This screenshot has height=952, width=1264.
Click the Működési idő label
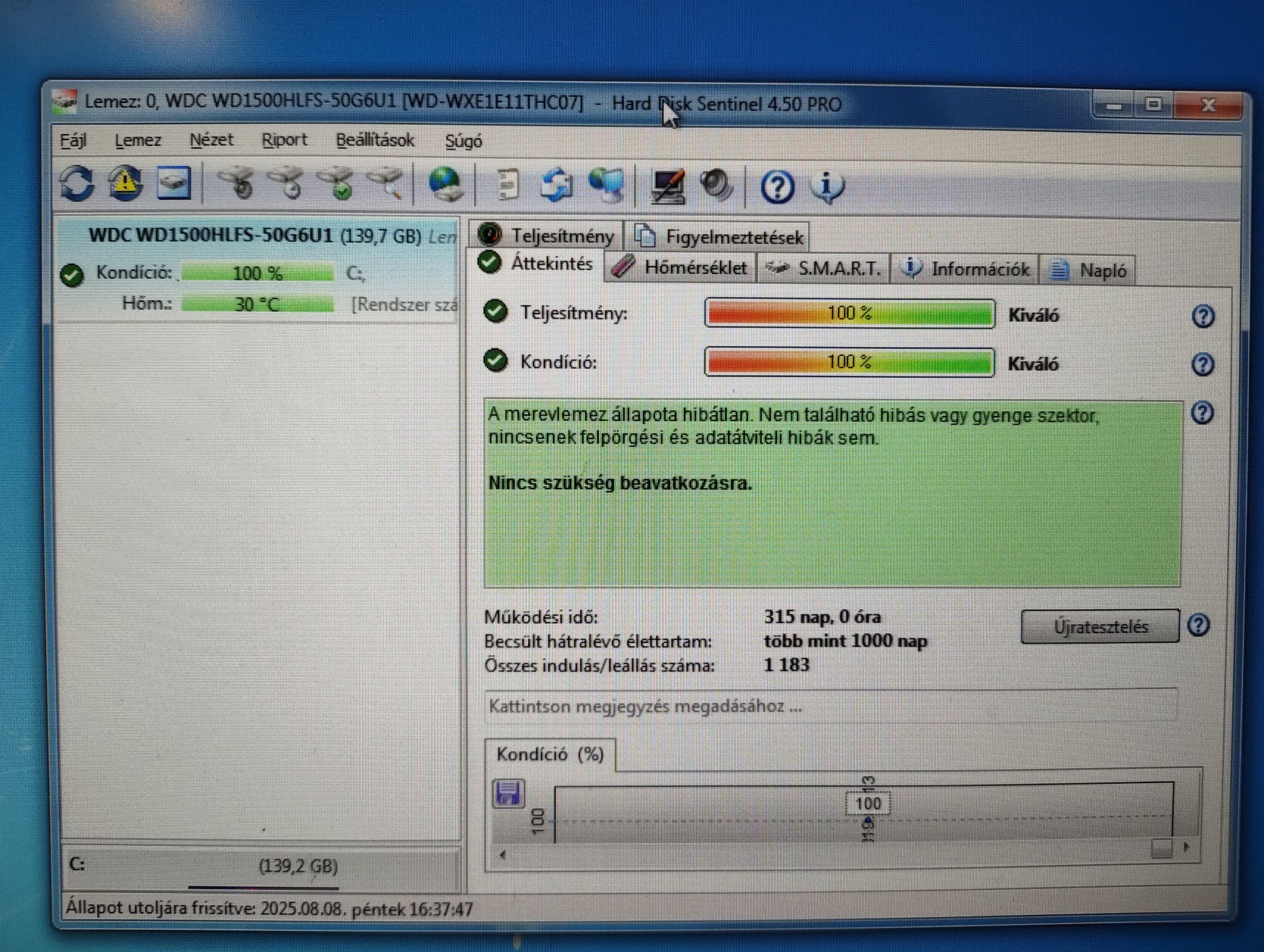[541, 618]
